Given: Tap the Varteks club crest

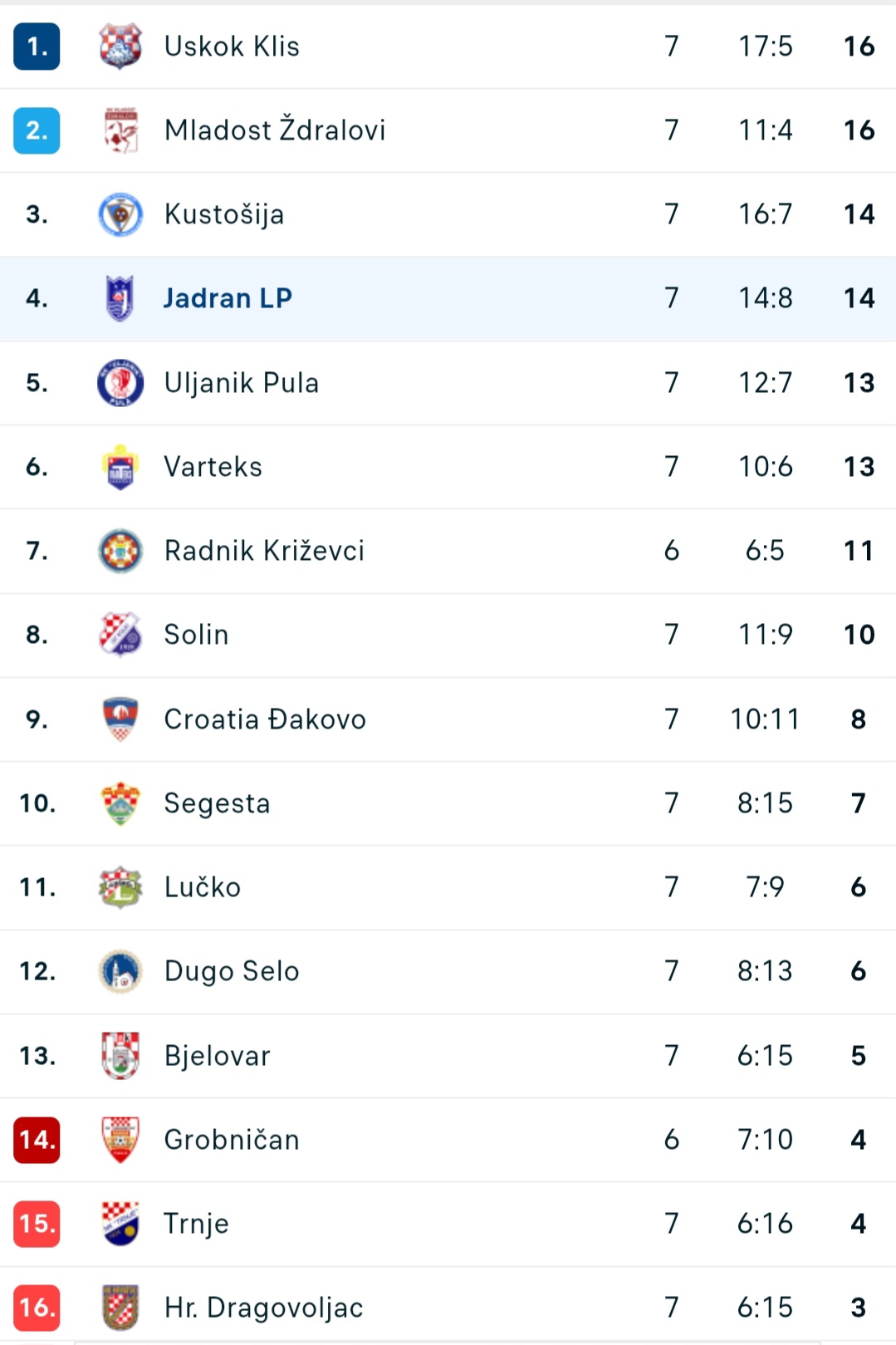Looking at the screenshot, I should (120, 467).
